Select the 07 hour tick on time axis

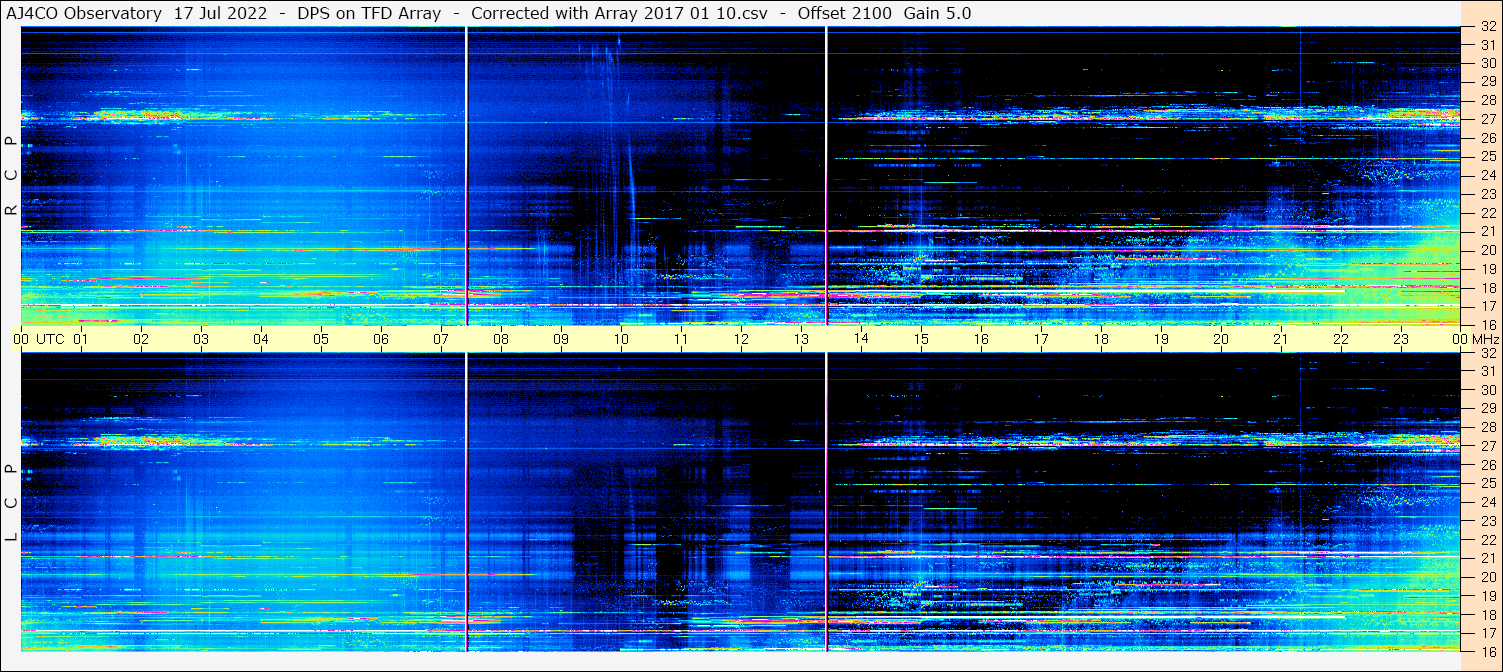(x=441, y=339)
